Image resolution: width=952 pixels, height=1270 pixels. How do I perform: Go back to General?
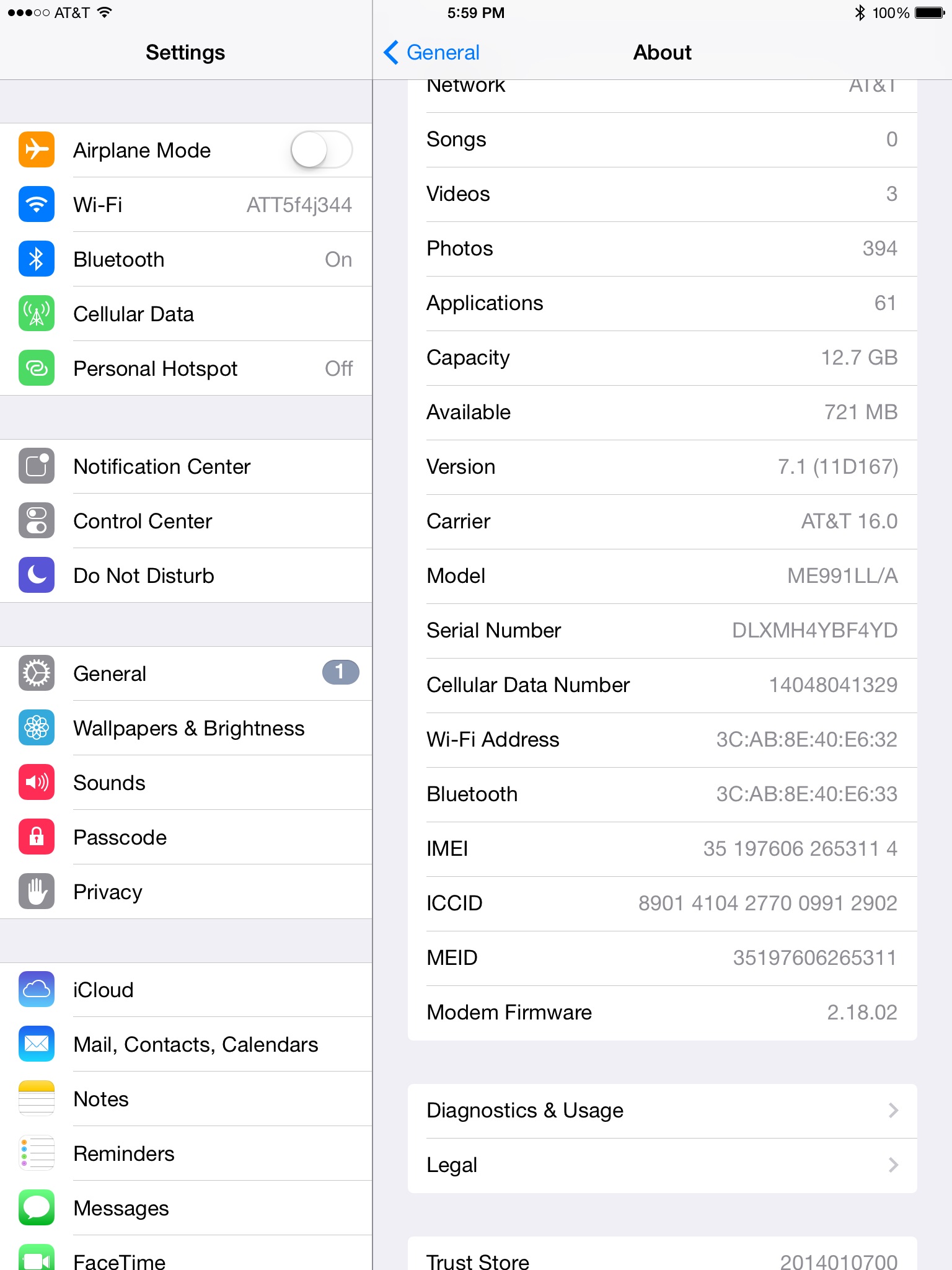432,53
